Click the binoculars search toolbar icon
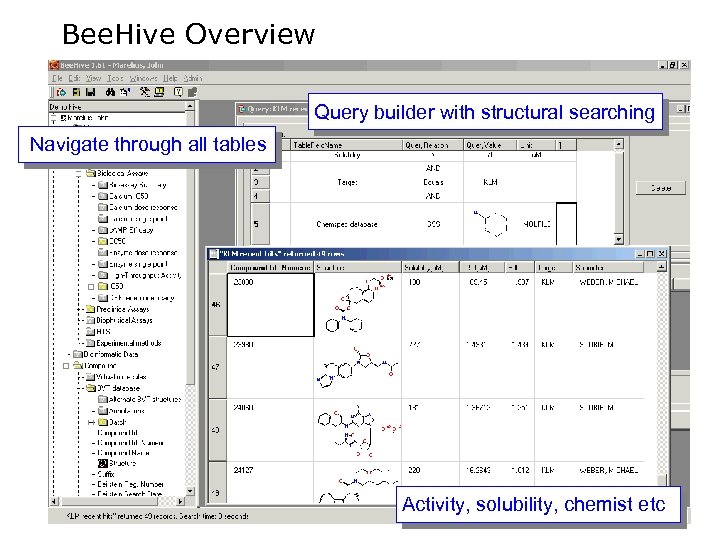This screenshot has height=540, width=720. (x=110, y=92)
